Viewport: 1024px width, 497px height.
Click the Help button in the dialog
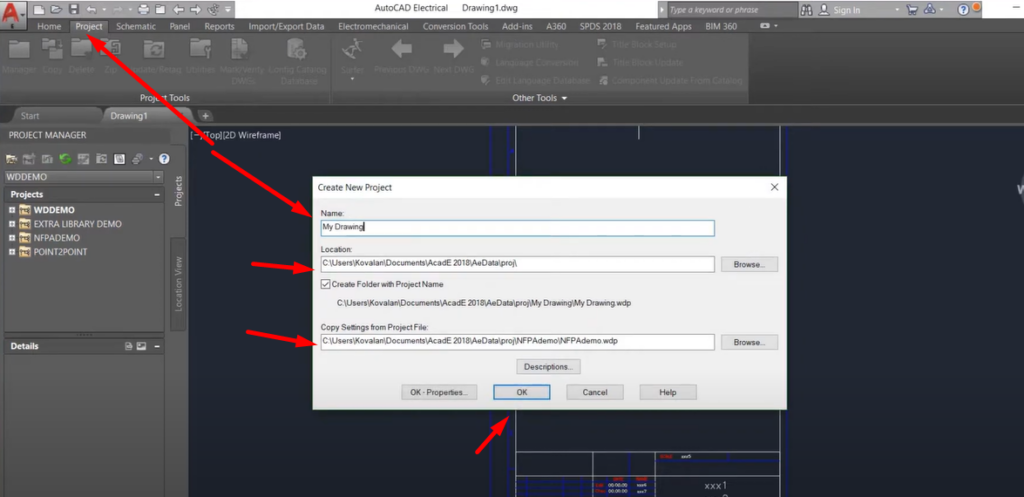[668, 393]
